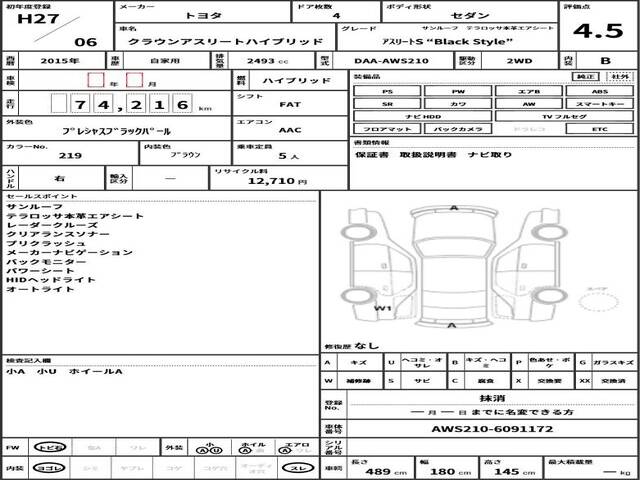Click the スマートキー equipment box
640x480 pixels.
click(600, 104)
